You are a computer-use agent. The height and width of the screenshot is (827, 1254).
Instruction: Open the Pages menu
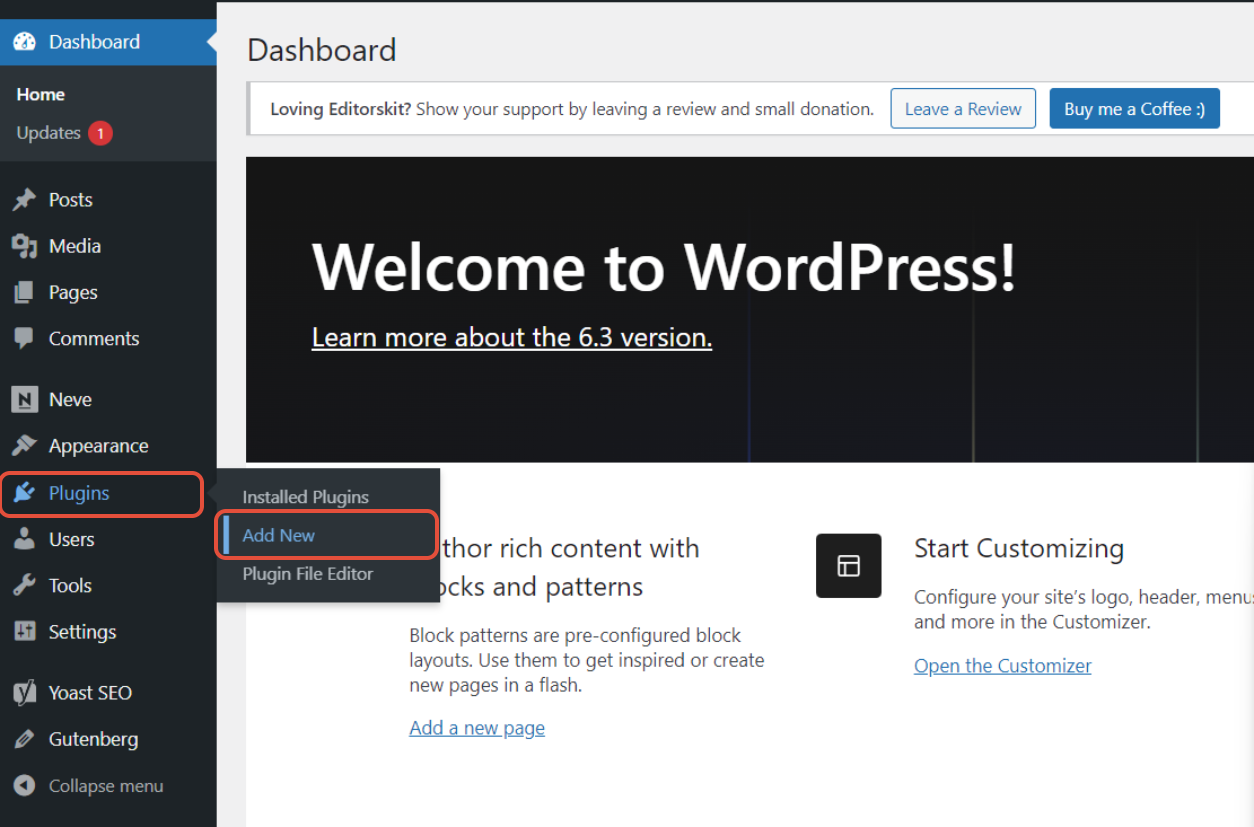pos(108,292)
